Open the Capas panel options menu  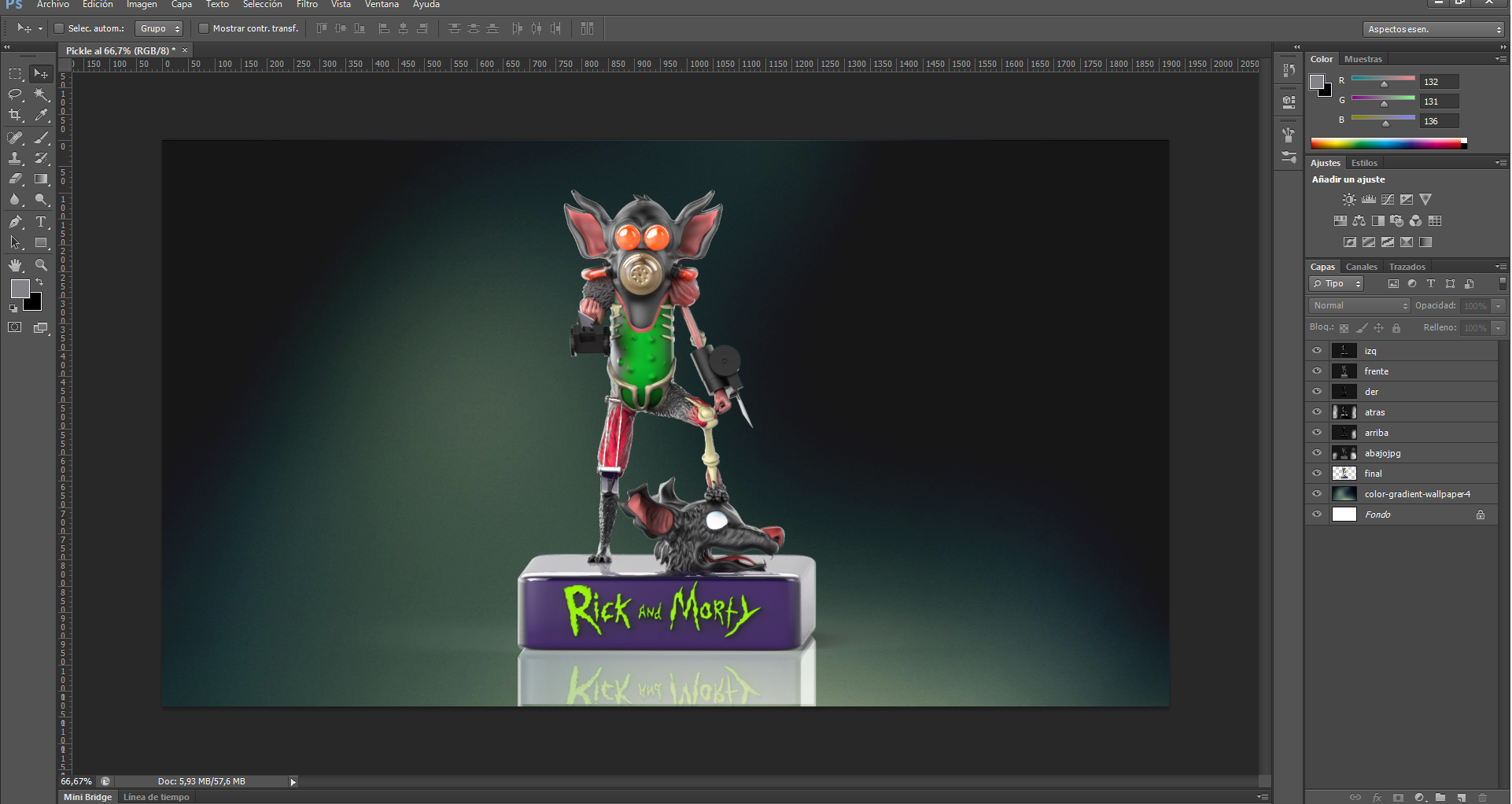(x=1501, y=267)
